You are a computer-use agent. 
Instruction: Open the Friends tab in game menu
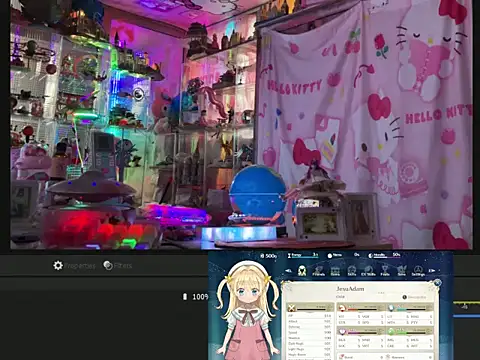319,270
